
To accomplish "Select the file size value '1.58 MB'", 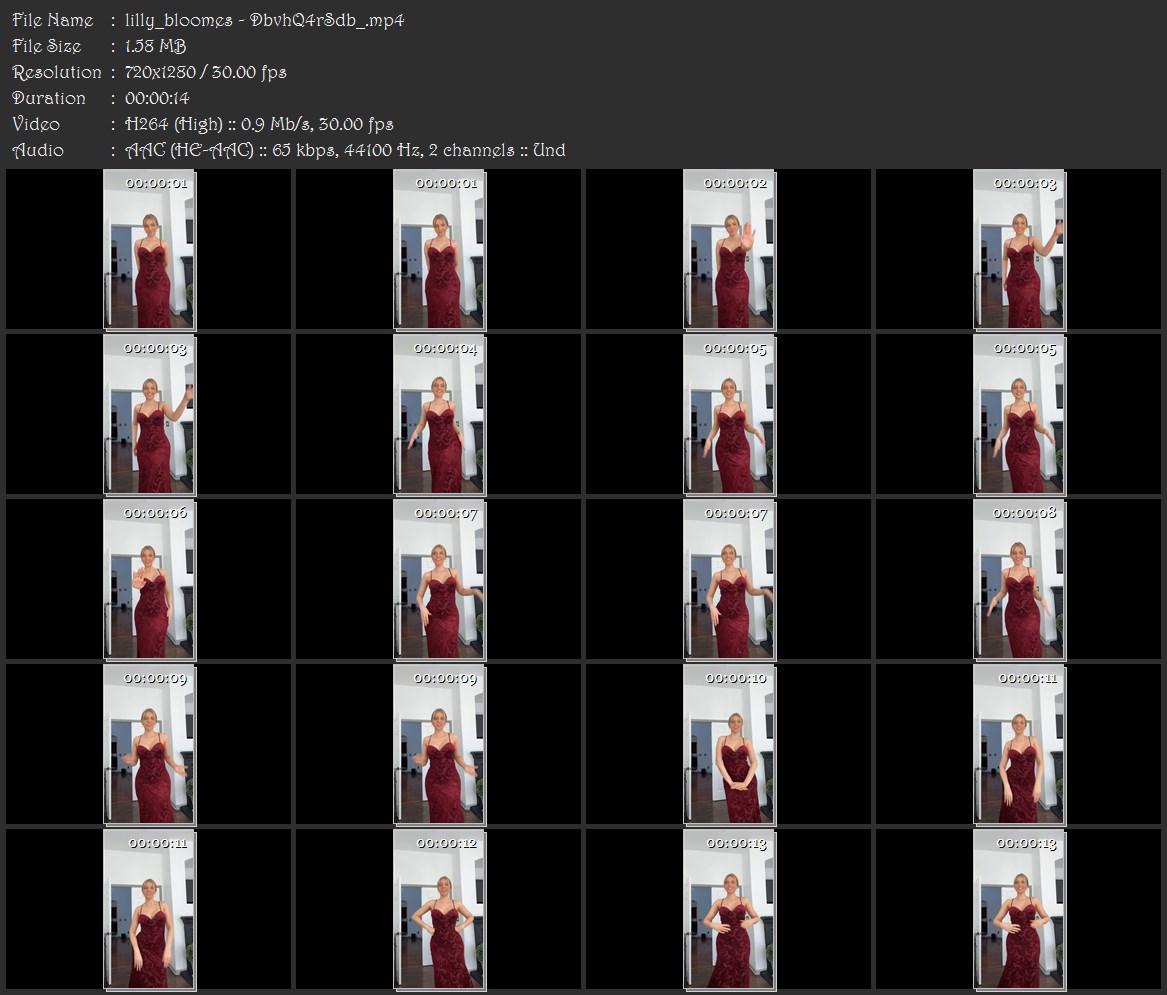I will [x=156, y=46].
